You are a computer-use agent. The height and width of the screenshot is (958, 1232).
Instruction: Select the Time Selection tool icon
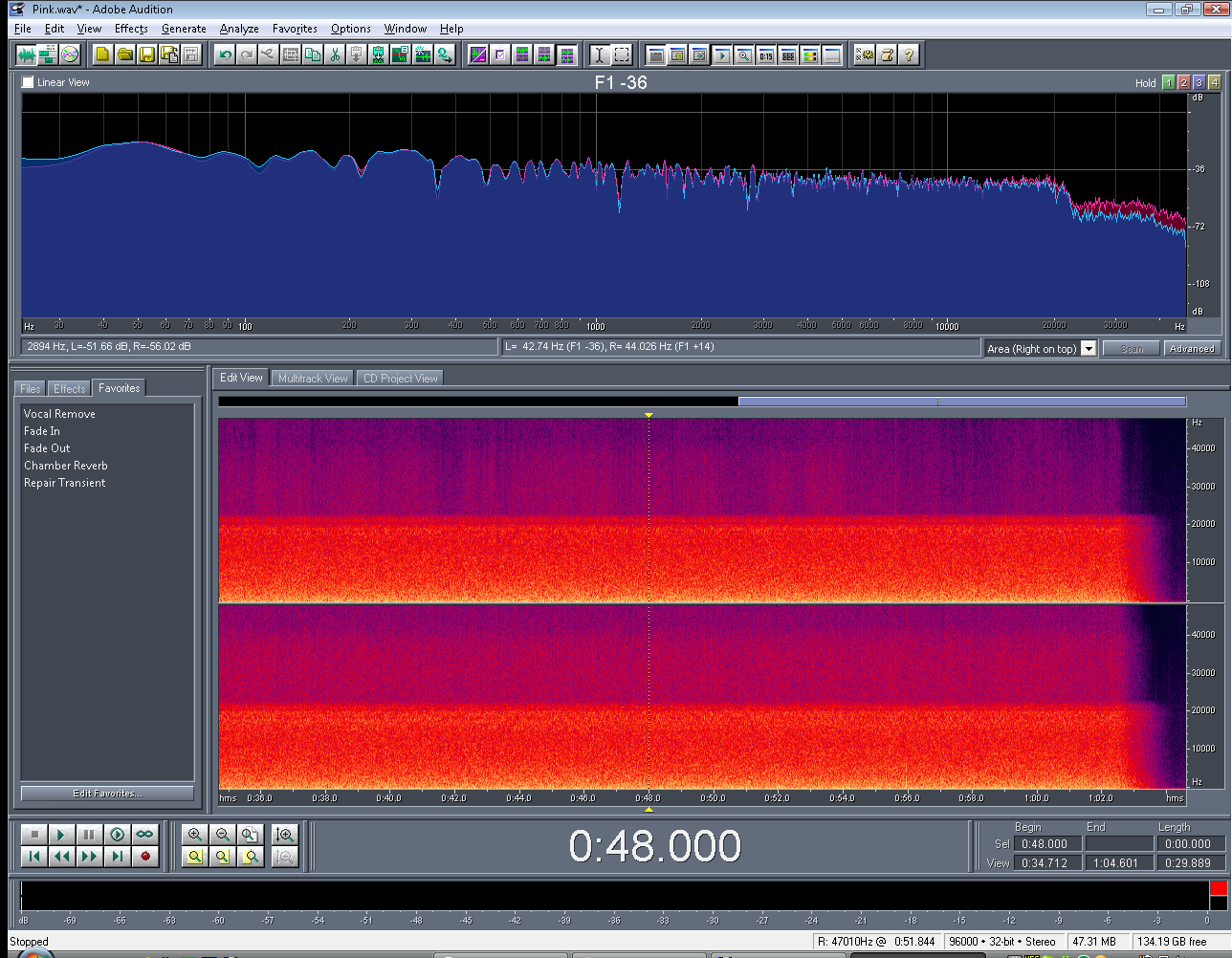click(599, 55)
